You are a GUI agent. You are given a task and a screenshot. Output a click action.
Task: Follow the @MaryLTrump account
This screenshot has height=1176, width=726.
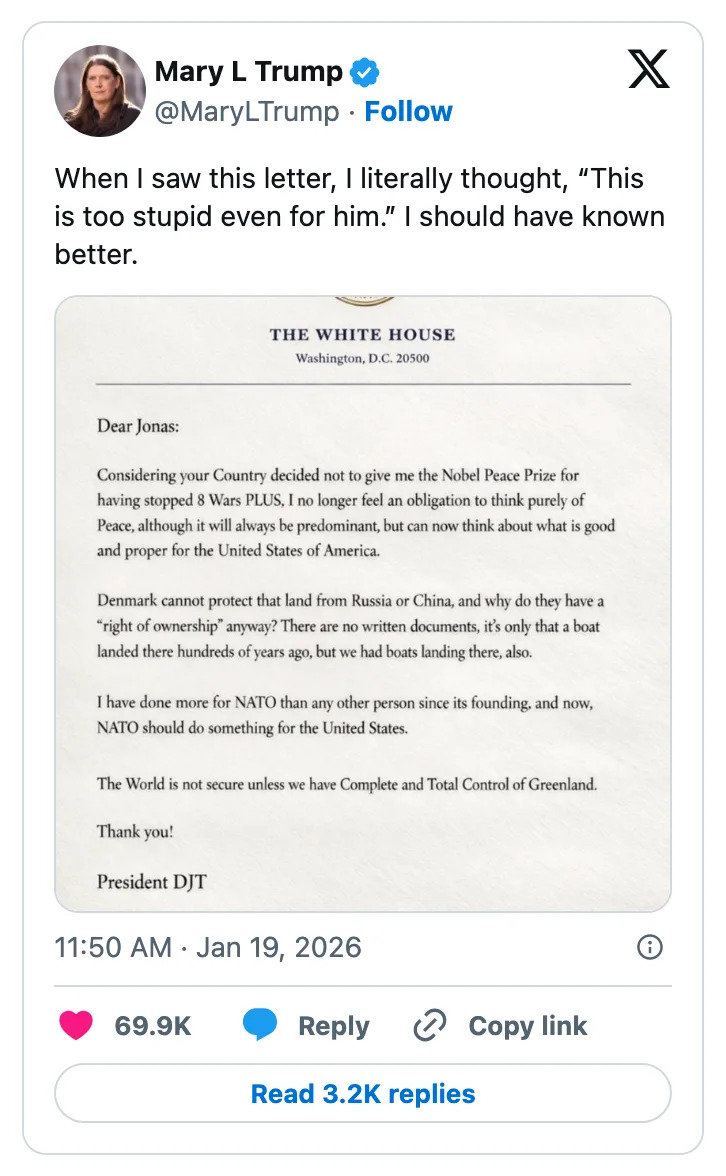(x=408, y=111)
